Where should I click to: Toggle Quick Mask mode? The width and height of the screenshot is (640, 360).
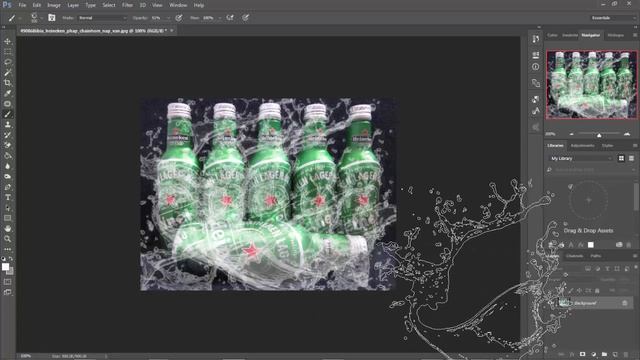coord(7,282)
